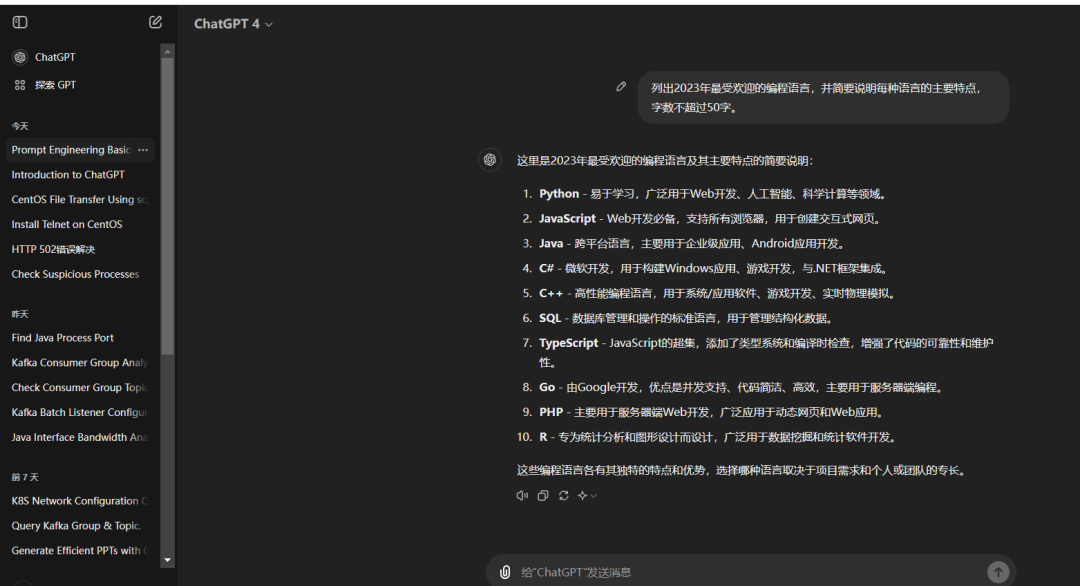Open ChatGPT from the sidebar logo entry
This screenshot has height=586, width=1080.
click(x=44, y=57)
